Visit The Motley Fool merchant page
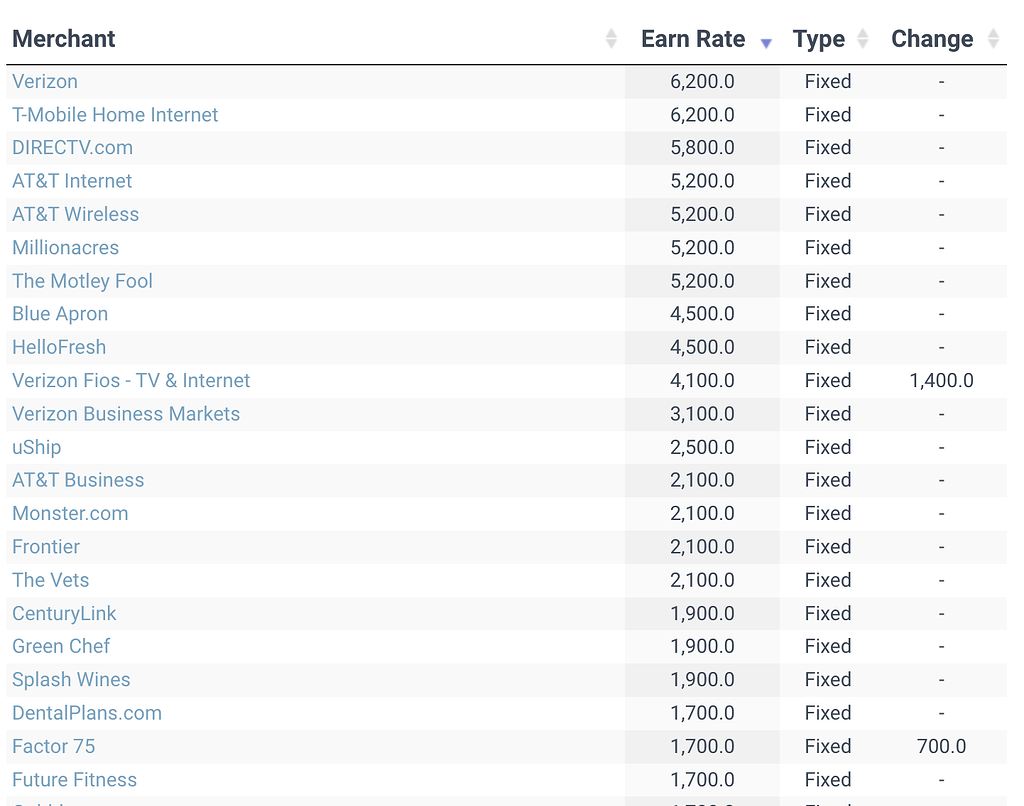The image size is (1024, 806). tap(82, 281)
